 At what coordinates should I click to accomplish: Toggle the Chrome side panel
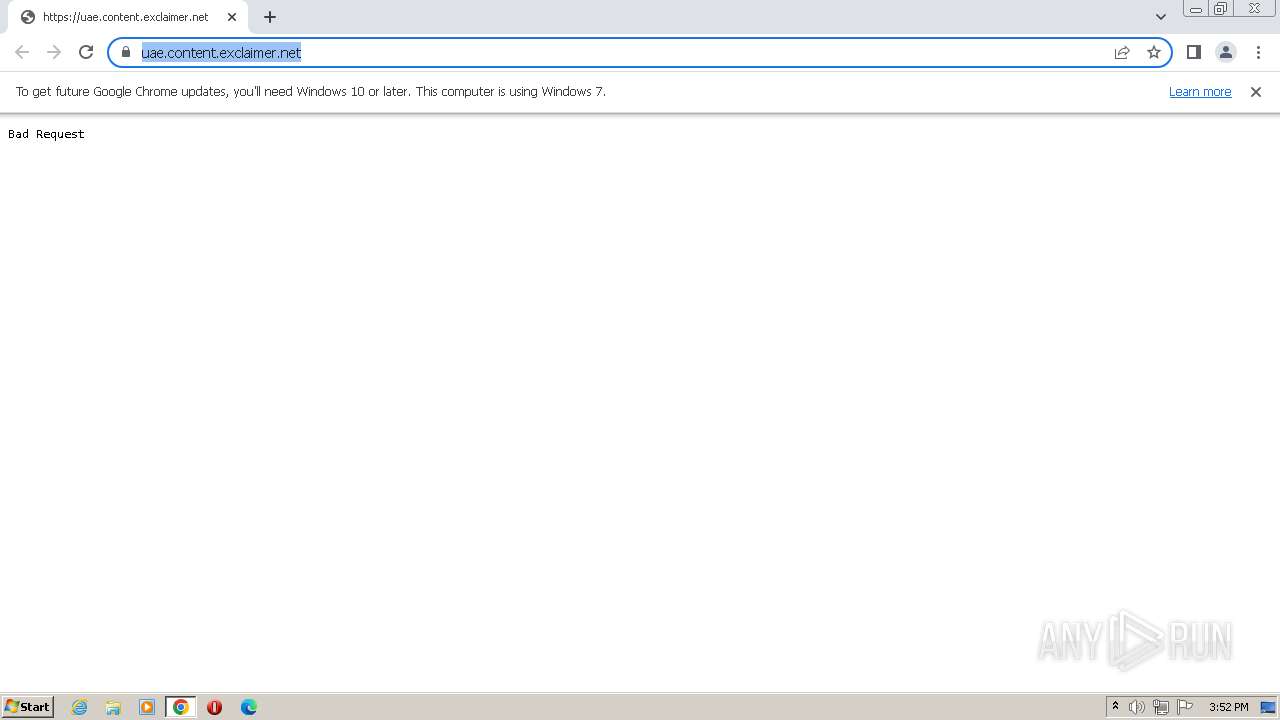coord(1193,52)
